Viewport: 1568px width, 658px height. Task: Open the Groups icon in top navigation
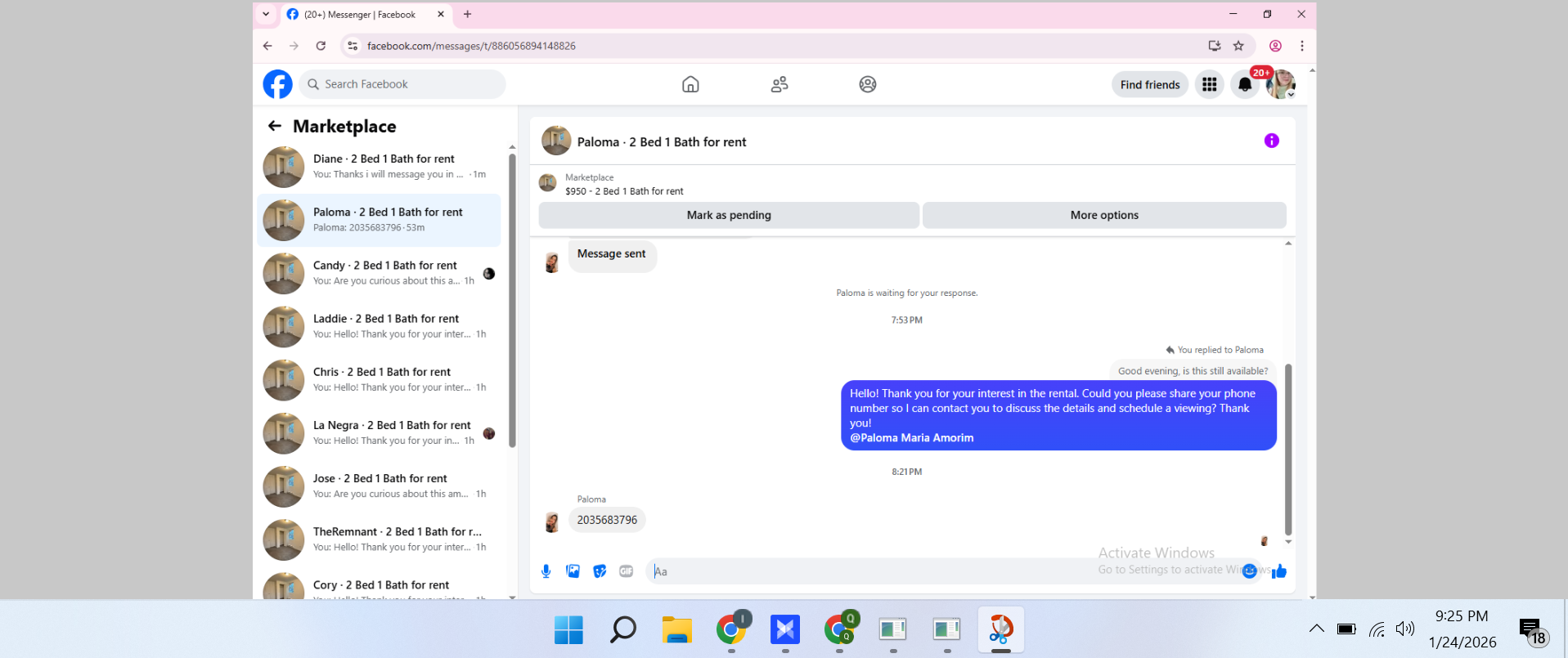pyautogui.click(x=868, y=84)
